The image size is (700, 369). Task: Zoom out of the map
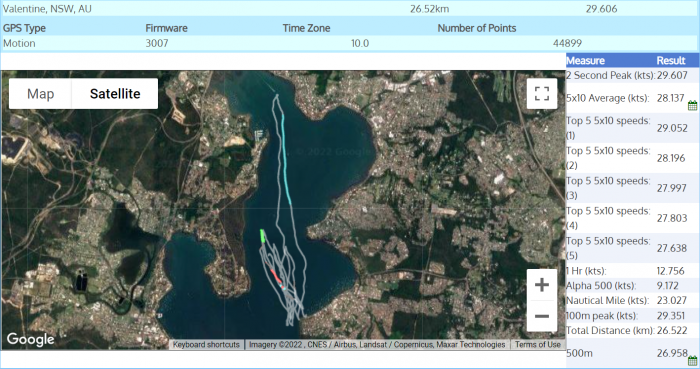tap(542, 316)
